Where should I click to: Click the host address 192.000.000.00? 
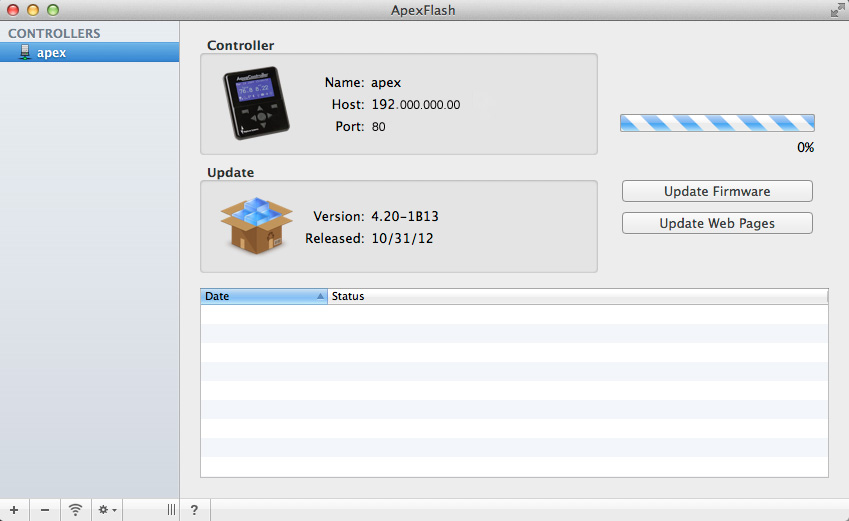click(x=416, y=105)
